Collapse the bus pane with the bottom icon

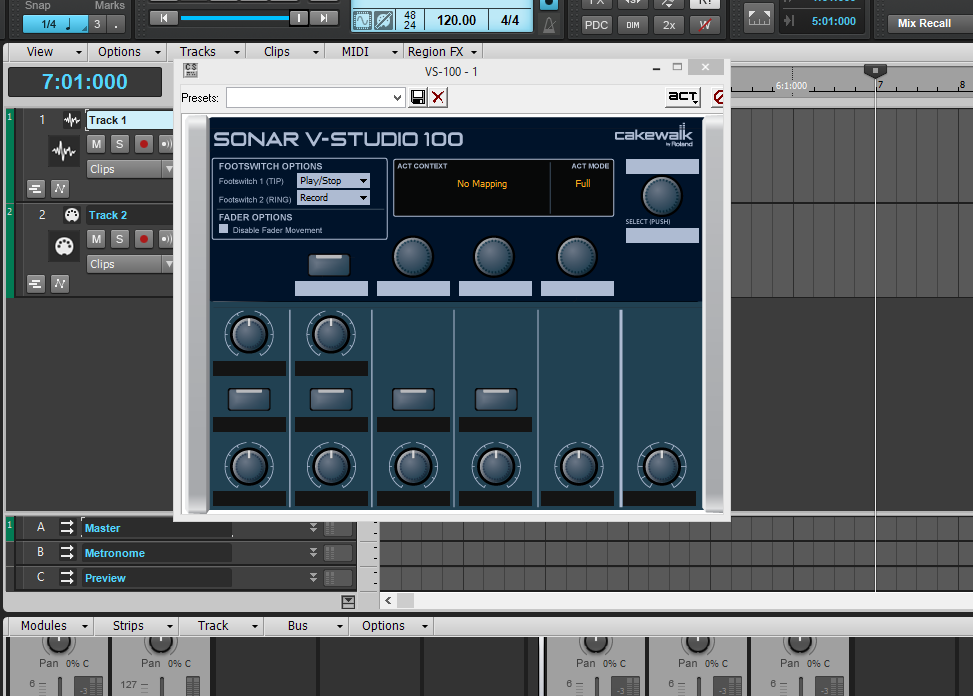click(x=348, y=601)
